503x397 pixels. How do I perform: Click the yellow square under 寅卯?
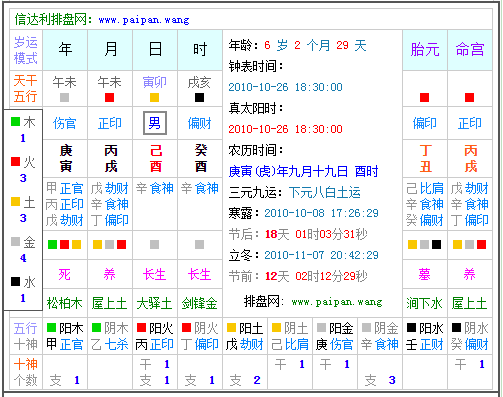tap(154, 97)
